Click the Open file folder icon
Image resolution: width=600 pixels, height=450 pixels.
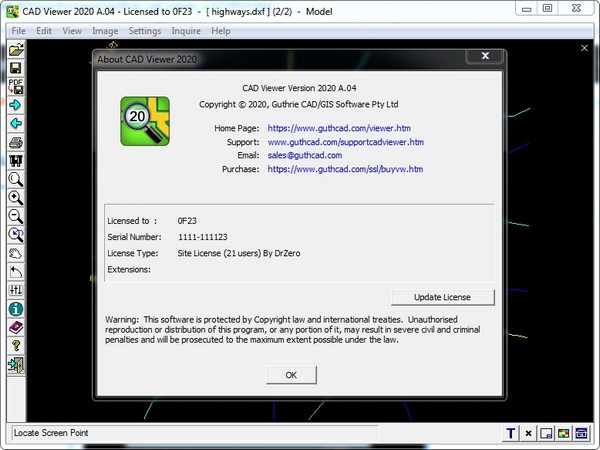pos(16,49)
